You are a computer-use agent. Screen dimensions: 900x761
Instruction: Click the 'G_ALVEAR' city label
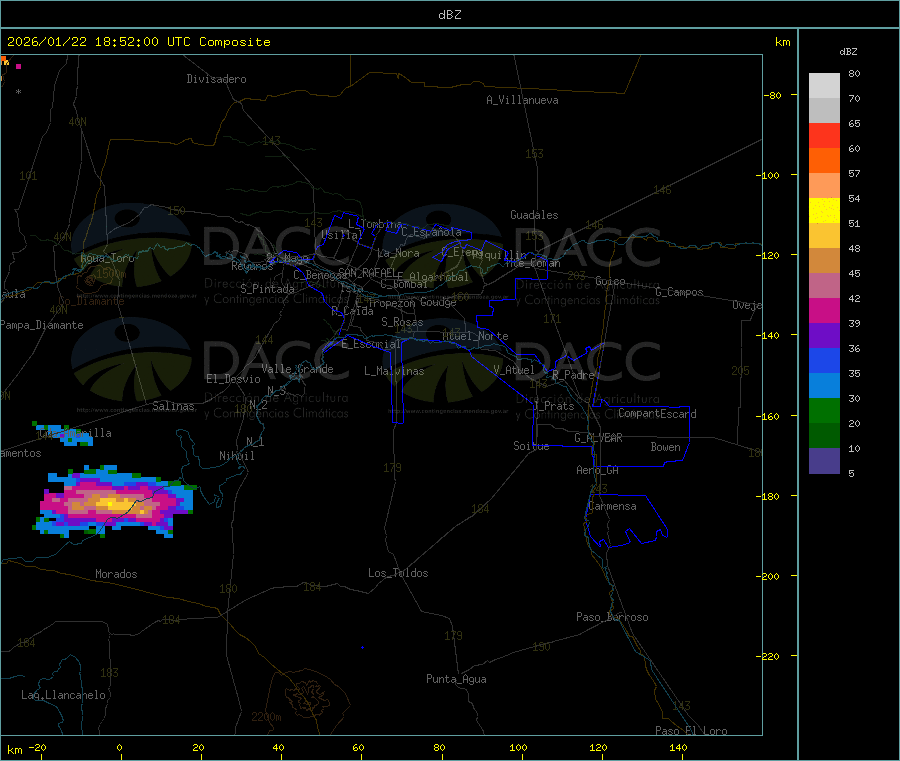click(x=598, y=438)
